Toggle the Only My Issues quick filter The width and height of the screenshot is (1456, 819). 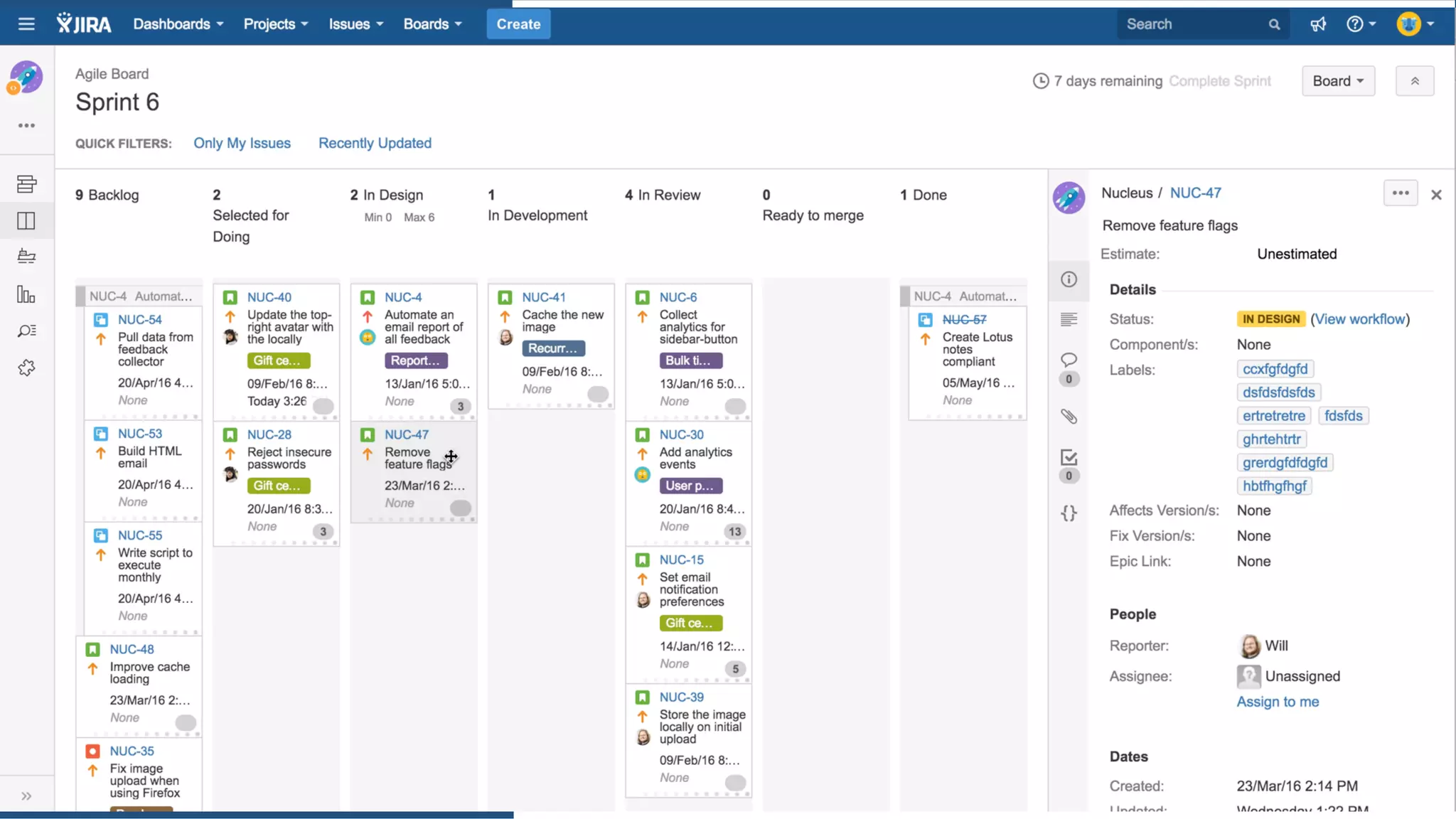coord(242,143)
